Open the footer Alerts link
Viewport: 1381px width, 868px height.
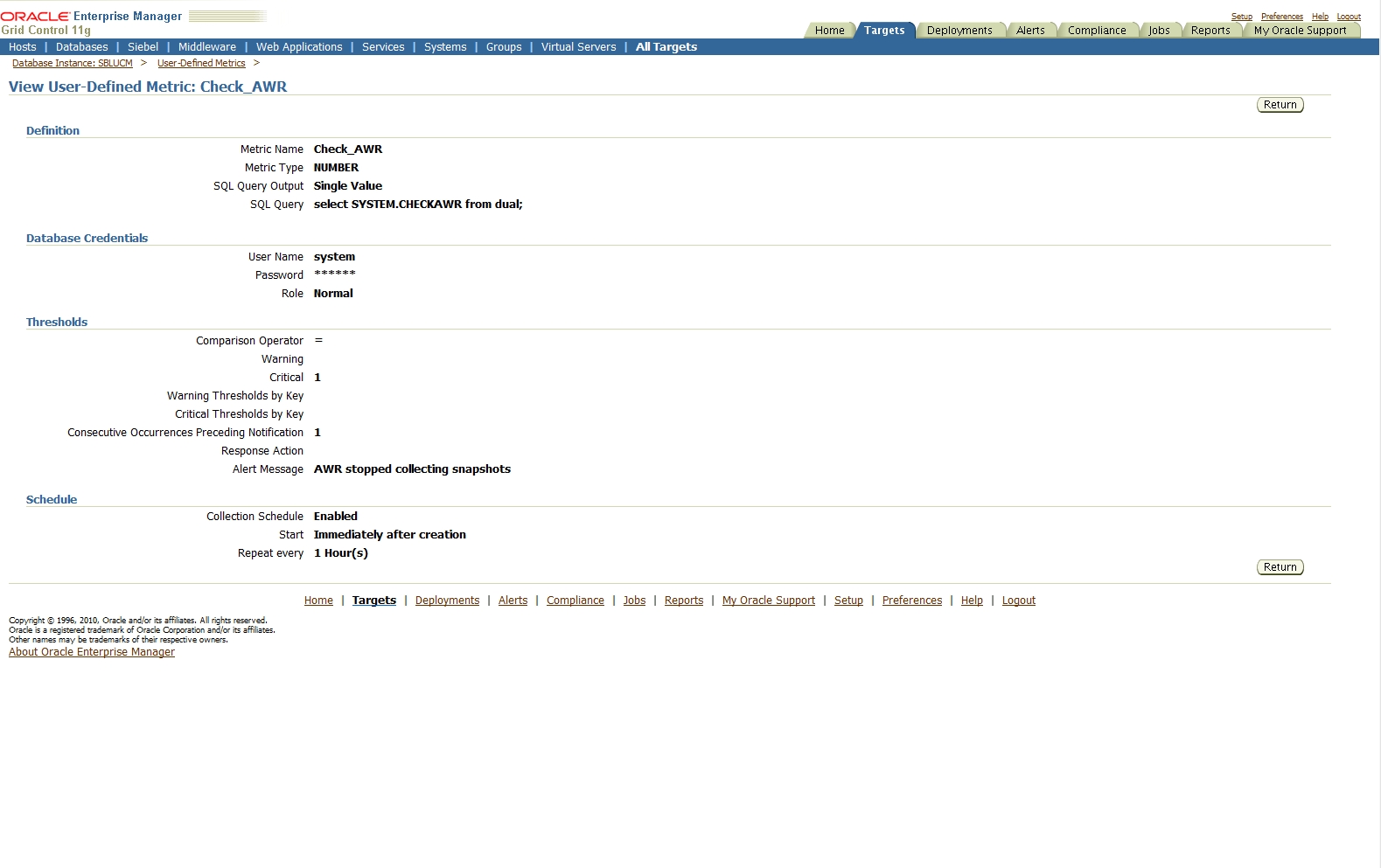513,601
